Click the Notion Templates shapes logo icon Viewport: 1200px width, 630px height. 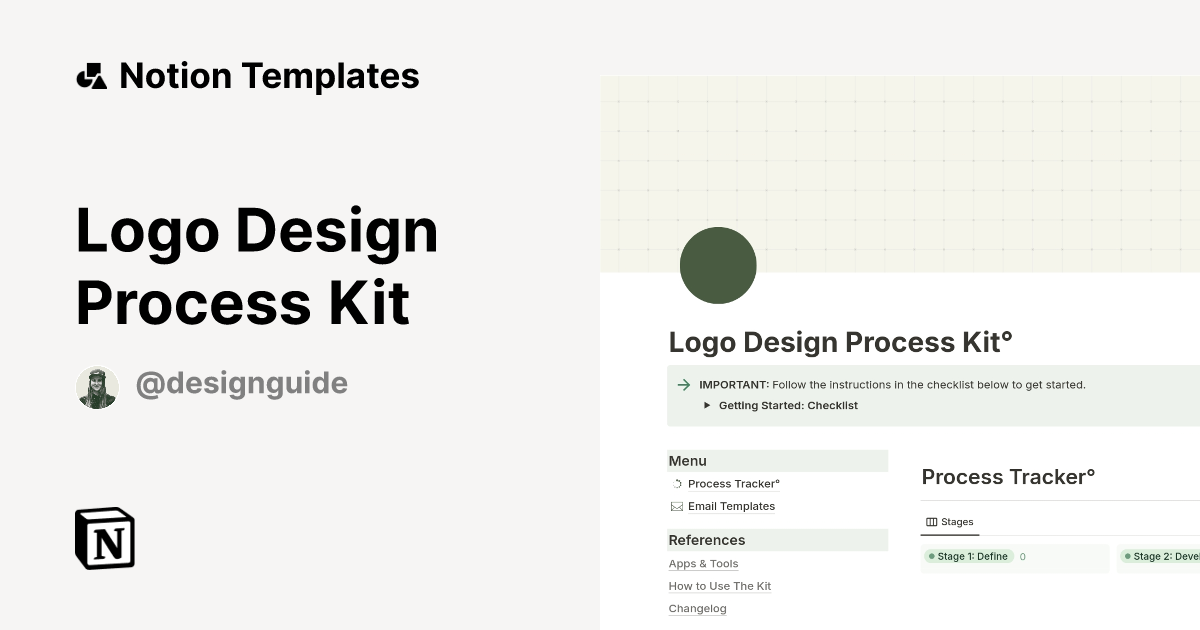[x=92, y=76]
